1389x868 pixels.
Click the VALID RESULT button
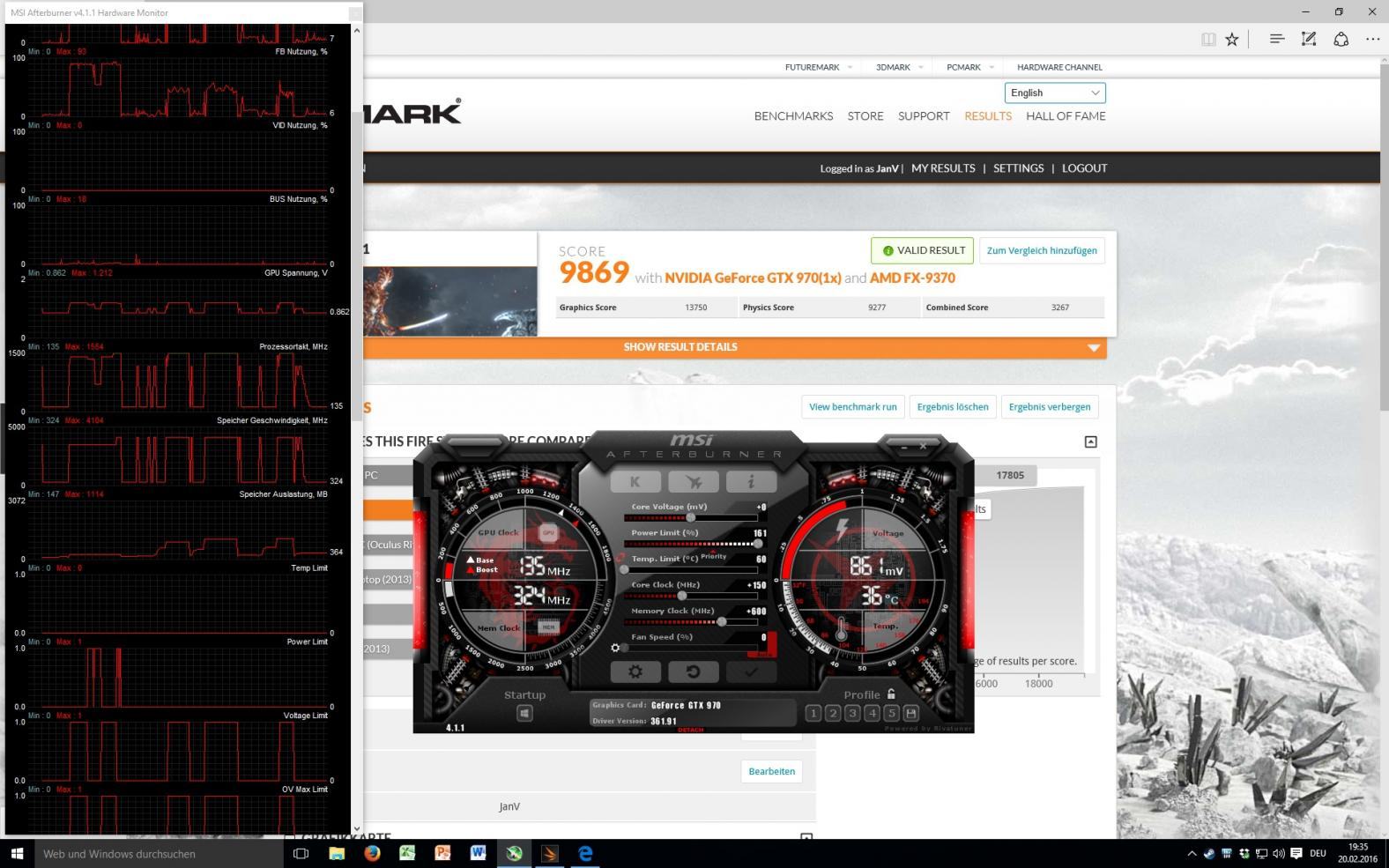(x=922, y=250)
